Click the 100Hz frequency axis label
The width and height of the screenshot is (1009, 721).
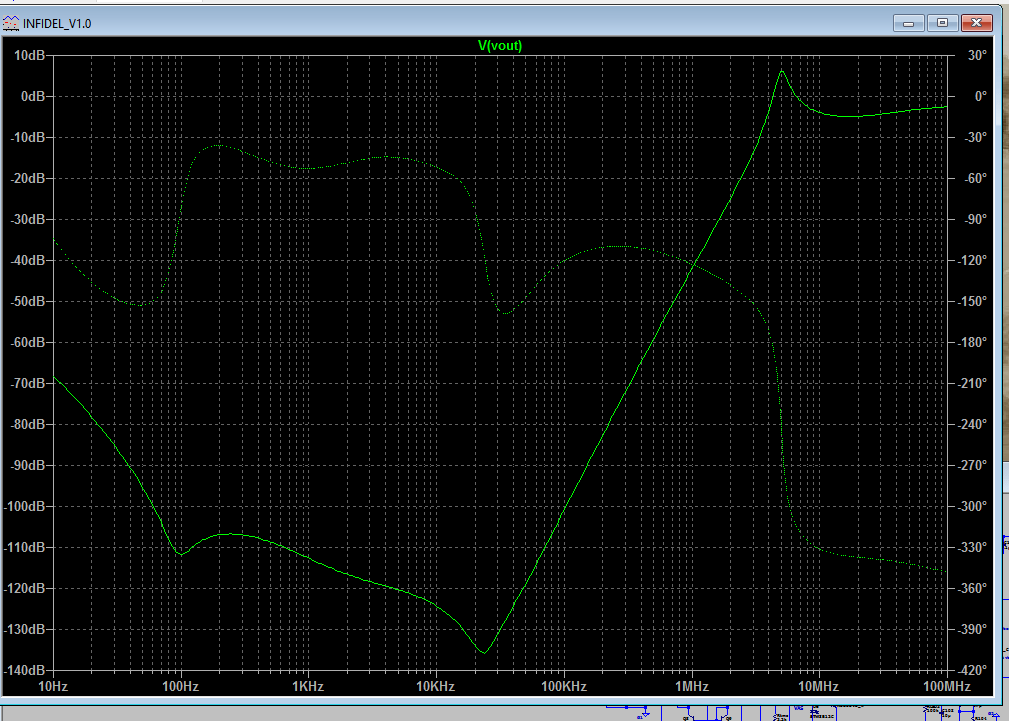[181, 686]
